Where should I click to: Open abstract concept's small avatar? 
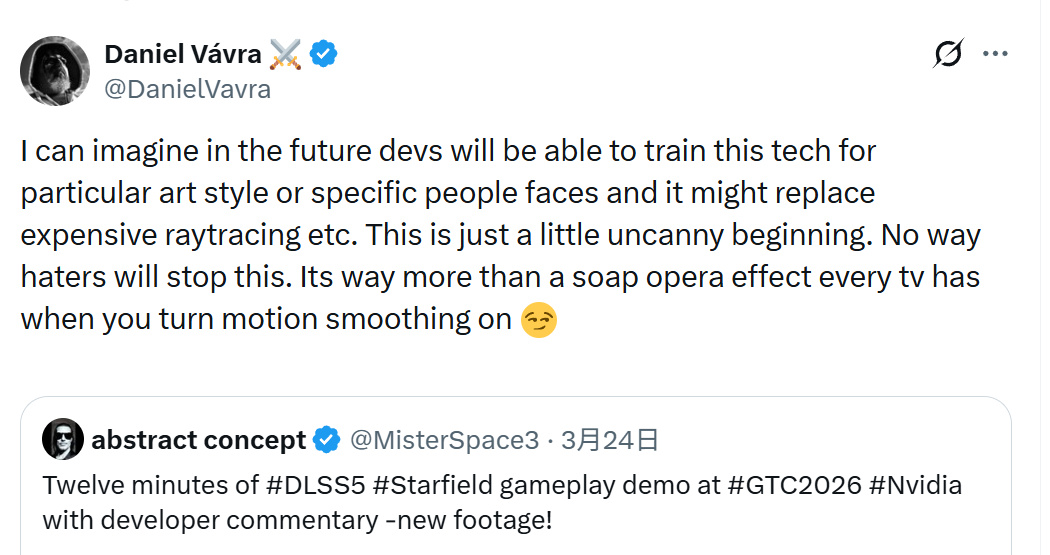63,439
